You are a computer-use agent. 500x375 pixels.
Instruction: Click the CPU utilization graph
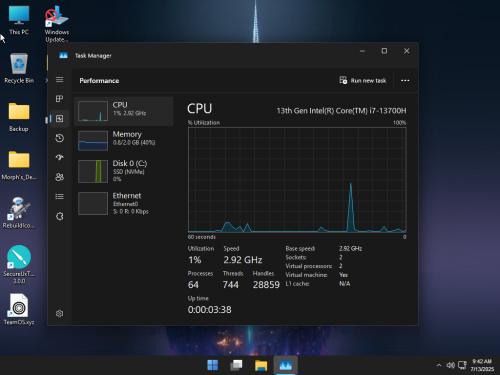pos(297,180)
